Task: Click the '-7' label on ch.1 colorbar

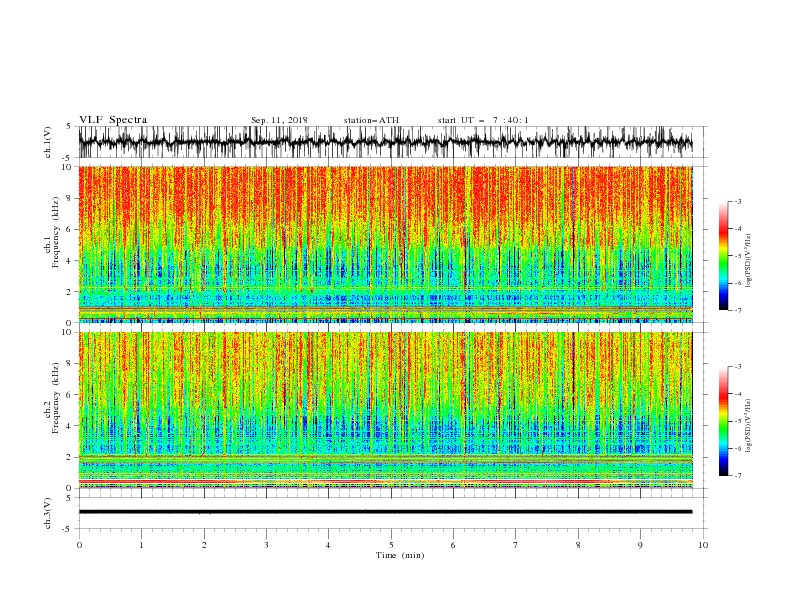Action: (738, 310)
